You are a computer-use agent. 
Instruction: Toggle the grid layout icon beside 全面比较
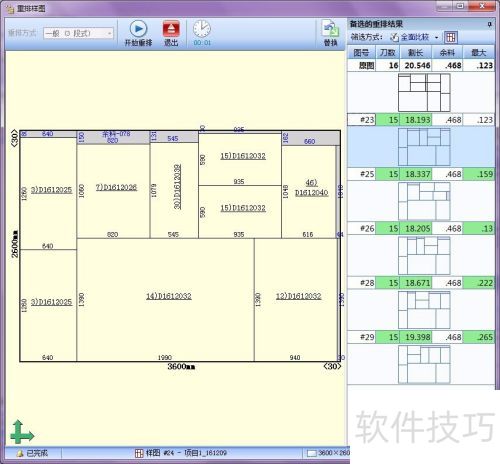451,37
